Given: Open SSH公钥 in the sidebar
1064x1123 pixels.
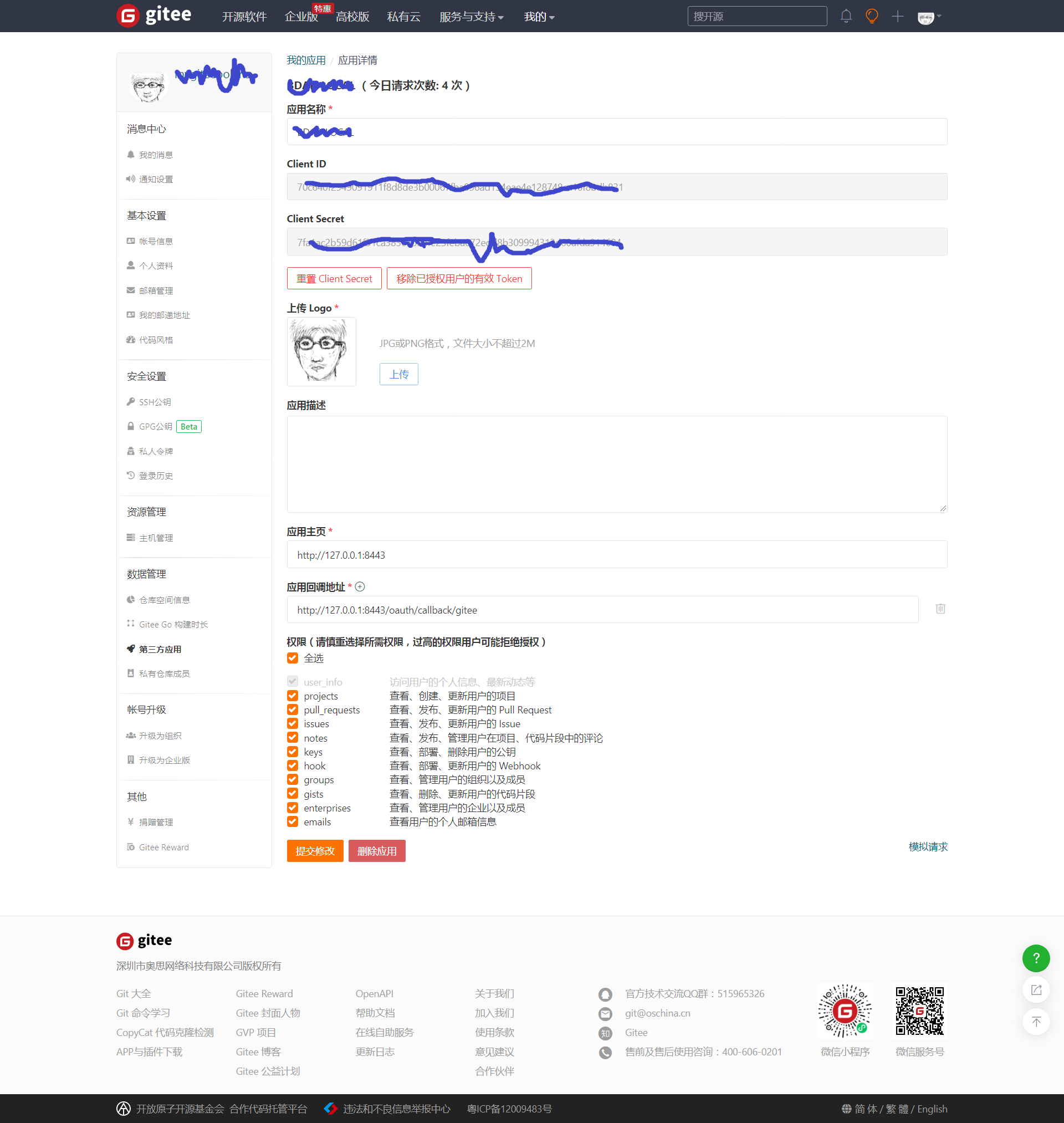Looking at the screenshot, I should [x=155, y=402].
